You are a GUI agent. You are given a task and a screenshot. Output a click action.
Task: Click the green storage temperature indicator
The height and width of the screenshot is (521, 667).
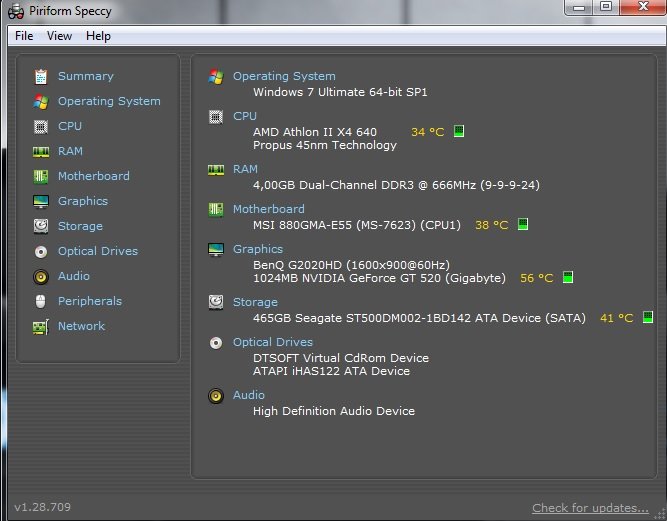tap(647, 318)
